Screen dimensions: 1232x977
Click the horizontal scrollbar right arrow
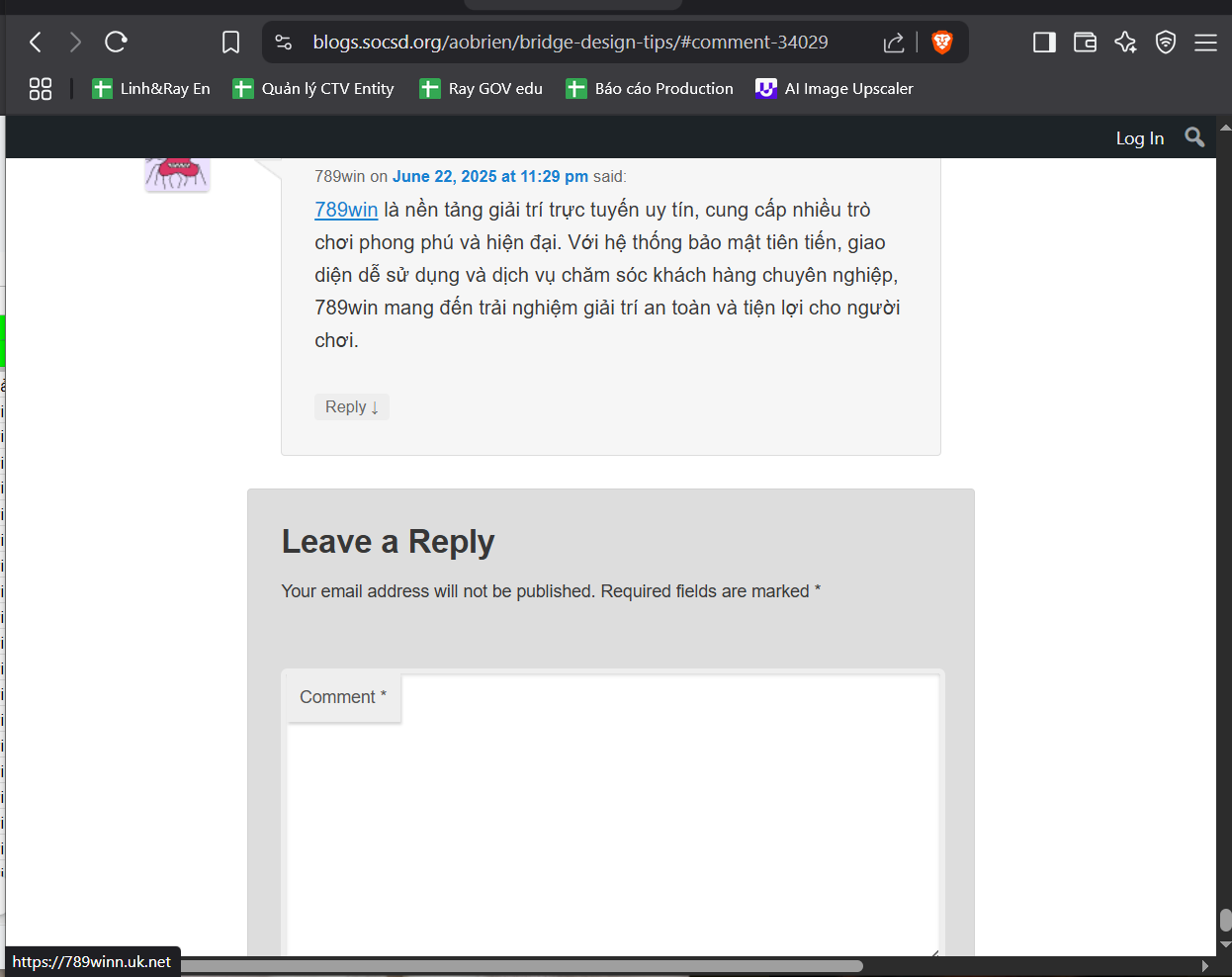(x=1204, y=966)
